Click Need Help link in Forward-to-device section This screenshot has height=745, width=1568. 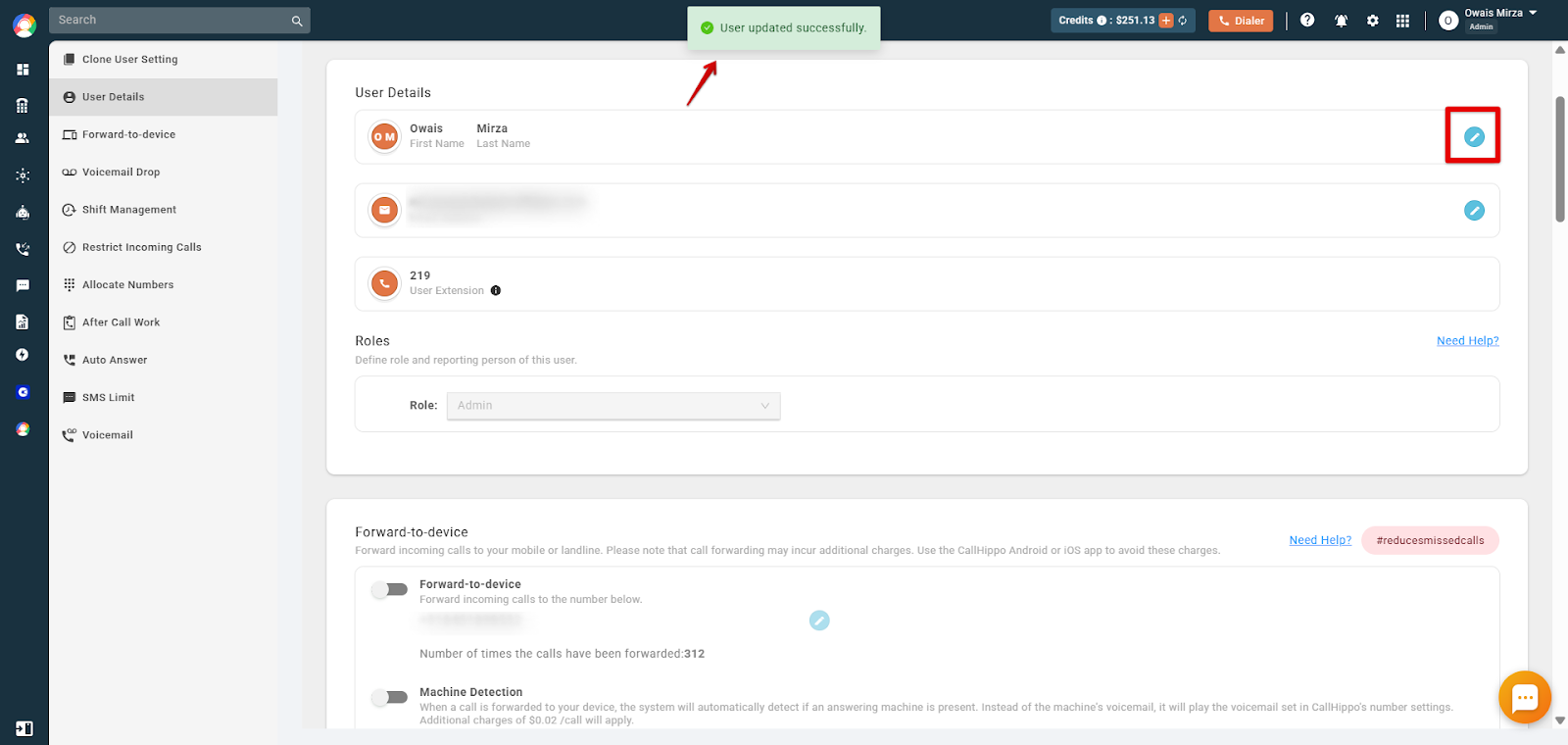point(1320,540)
